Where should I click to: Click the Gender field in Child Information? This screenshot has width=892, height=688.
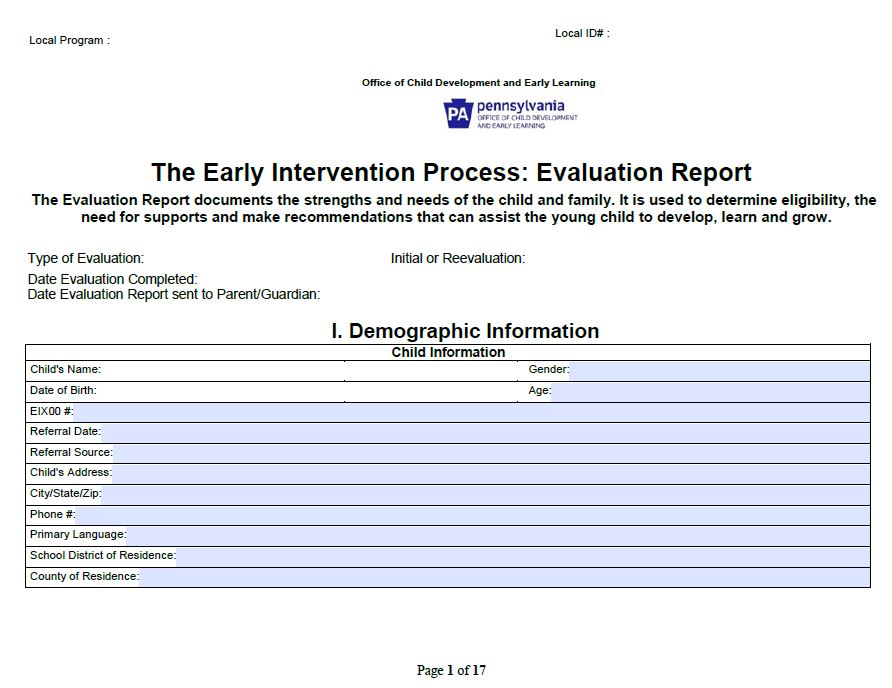[720, 369]
